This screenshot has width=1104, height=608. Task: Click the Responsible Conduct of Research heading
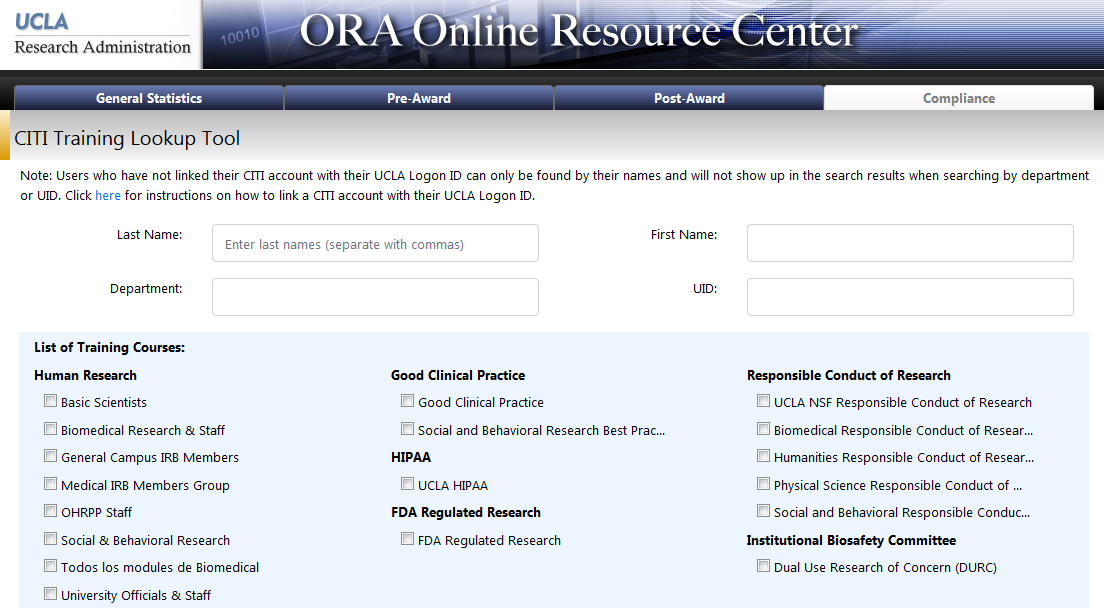848,375
